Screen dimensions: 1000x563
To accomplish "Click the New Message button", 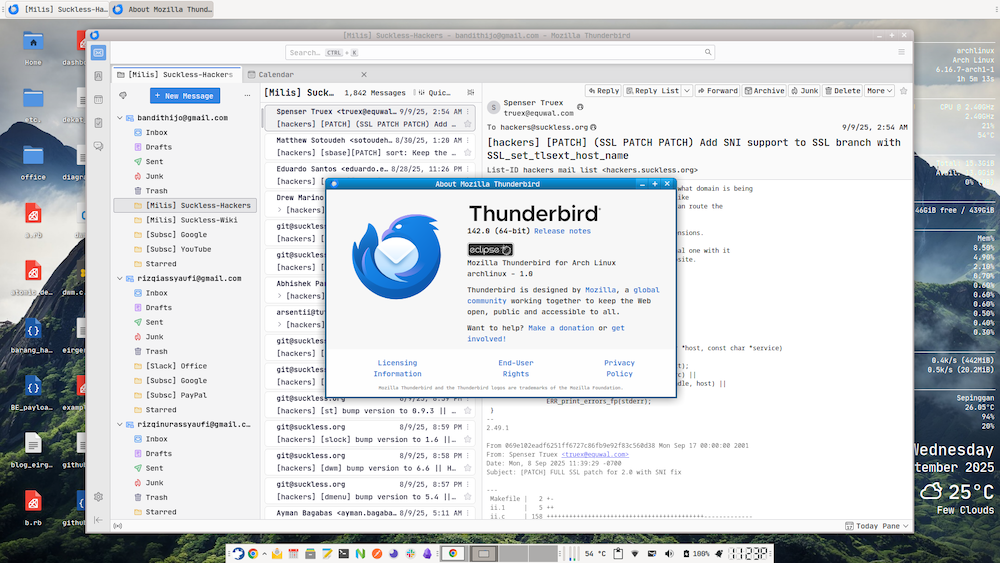I will point(184,96).
